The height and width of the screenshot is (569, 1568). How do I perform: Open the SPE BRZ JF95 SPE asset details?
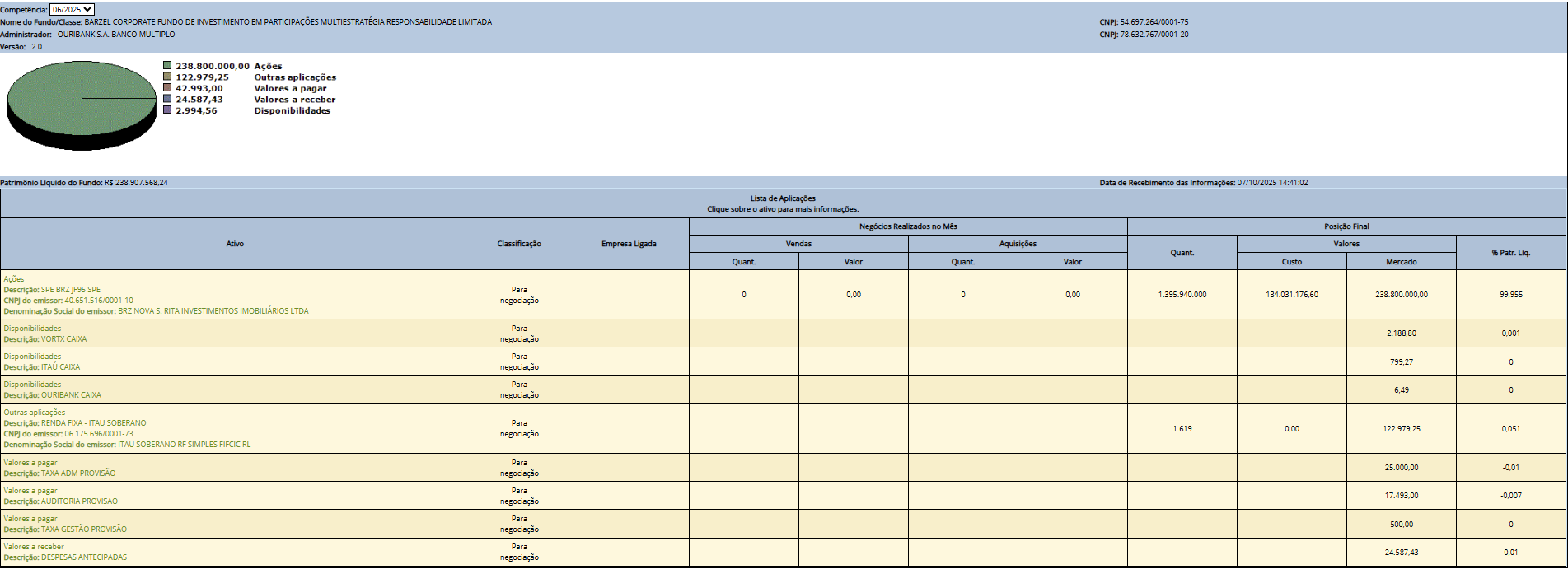(x=235, y=295)
